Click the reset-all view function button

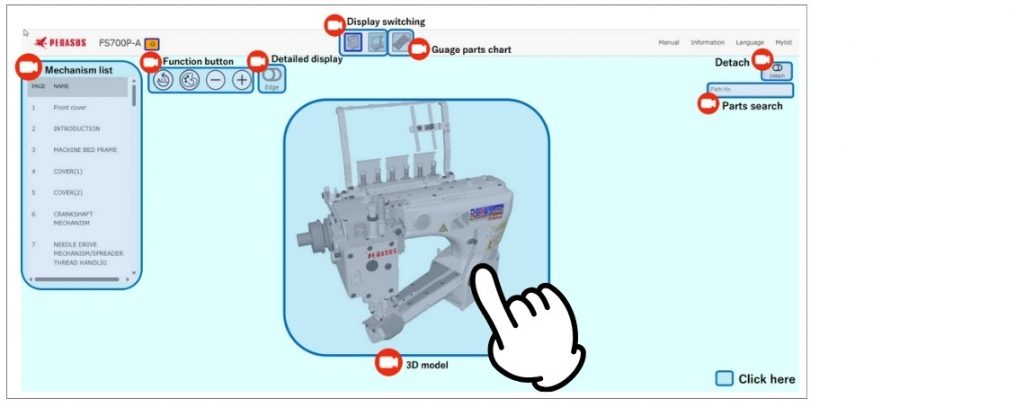tap(164, 80)
